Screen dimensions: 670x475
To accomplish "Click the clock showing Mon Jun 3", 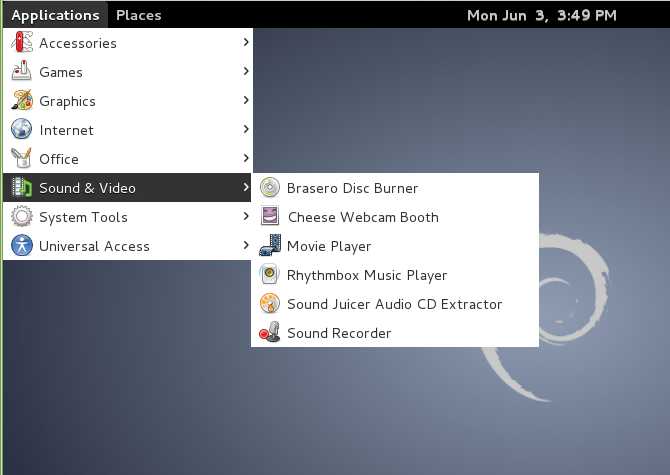I will click(x=542, y=15).
